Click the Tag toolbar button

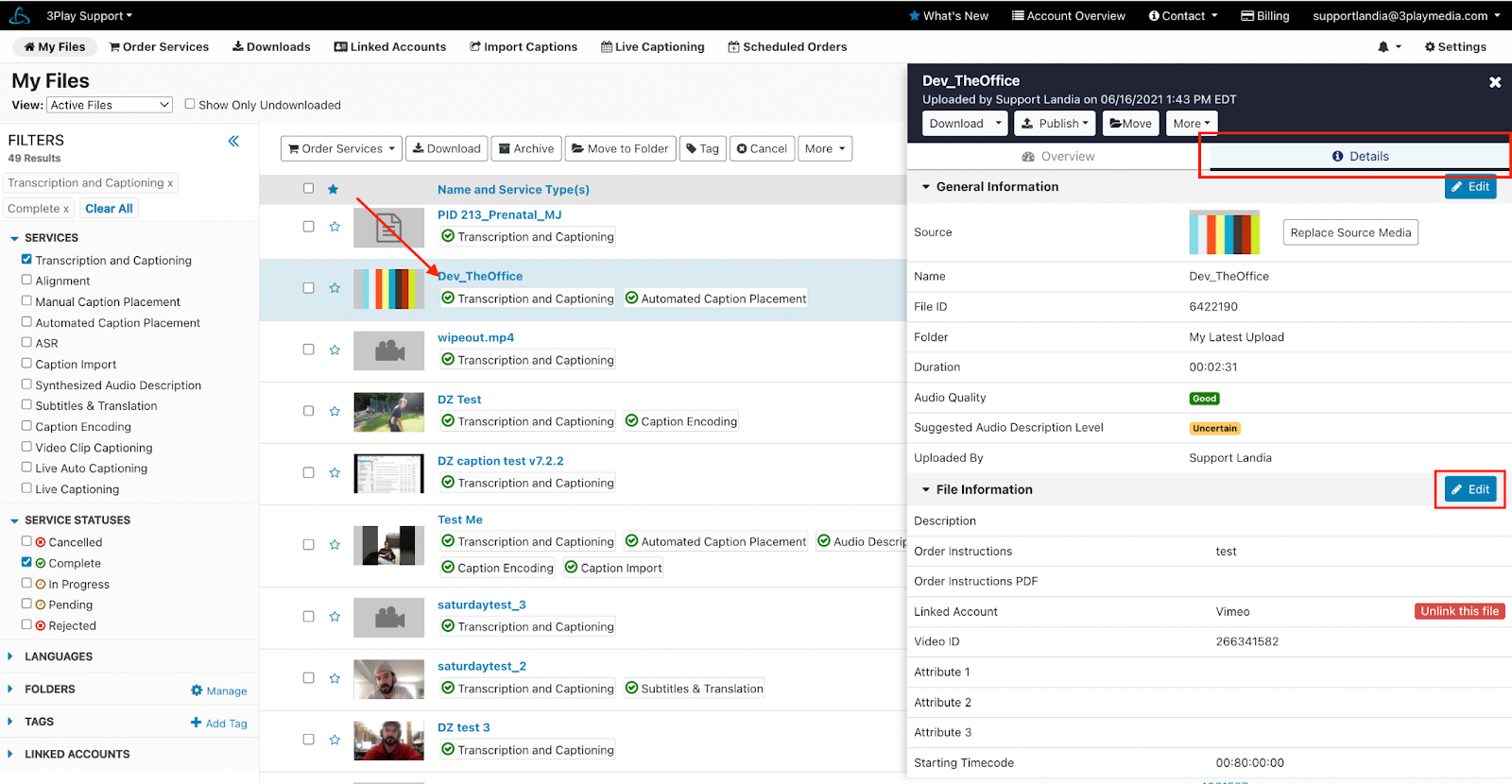[x=702, y=149]
